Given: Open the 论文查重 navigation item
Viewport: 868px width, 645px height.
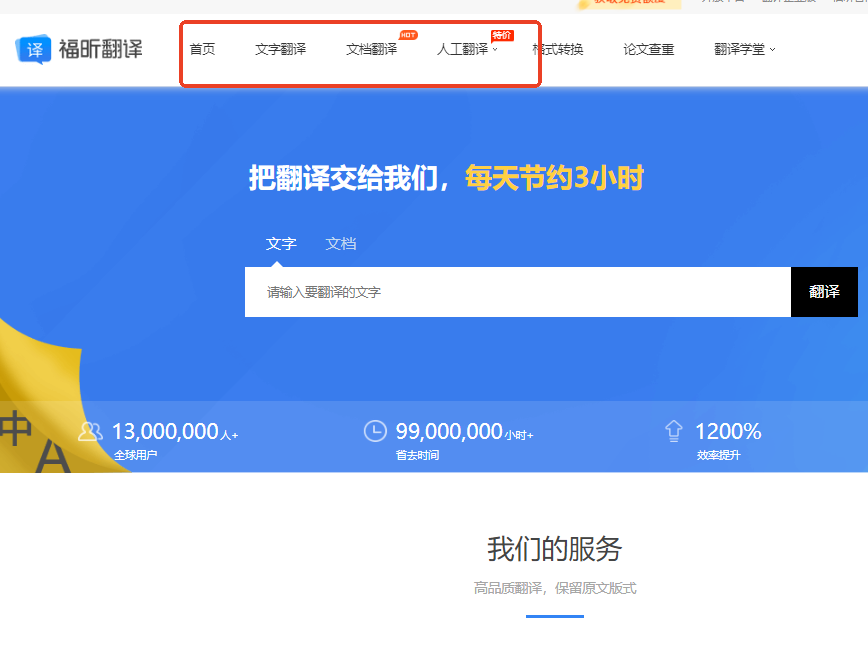Looking at the screenshot, I should pos(649,49).
